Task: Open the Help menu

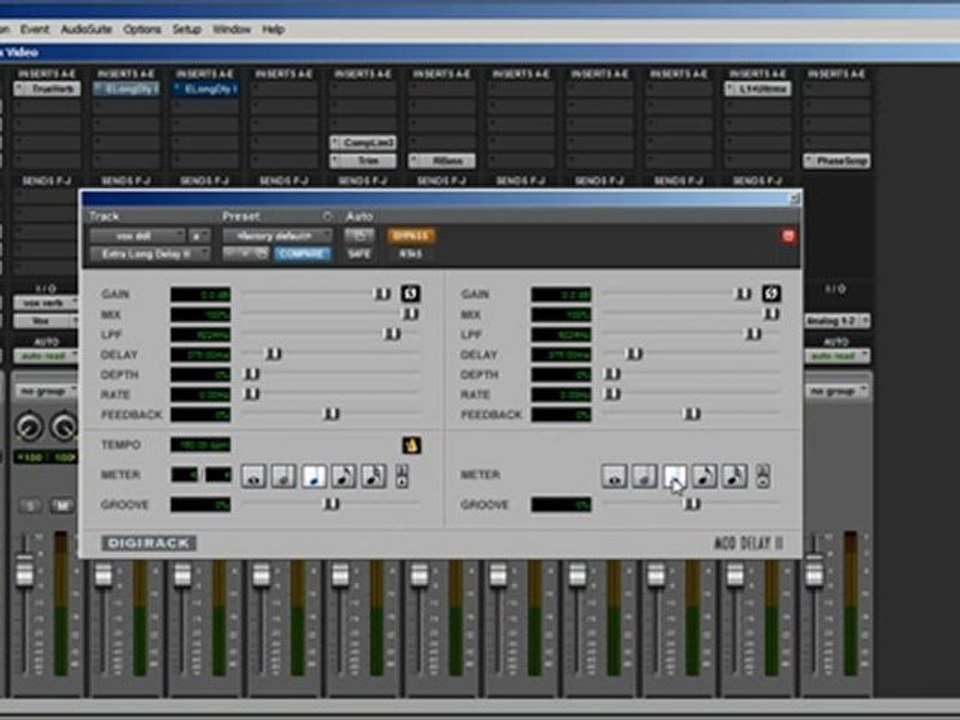Action: [x=273, y=29]
